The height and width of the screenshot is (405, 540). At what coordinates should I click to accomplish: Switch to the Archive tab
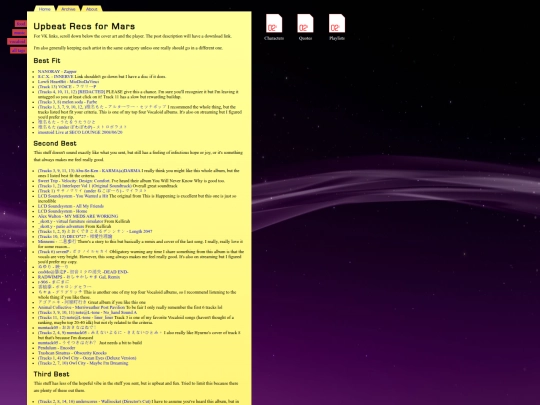click(x=68, y=9)
